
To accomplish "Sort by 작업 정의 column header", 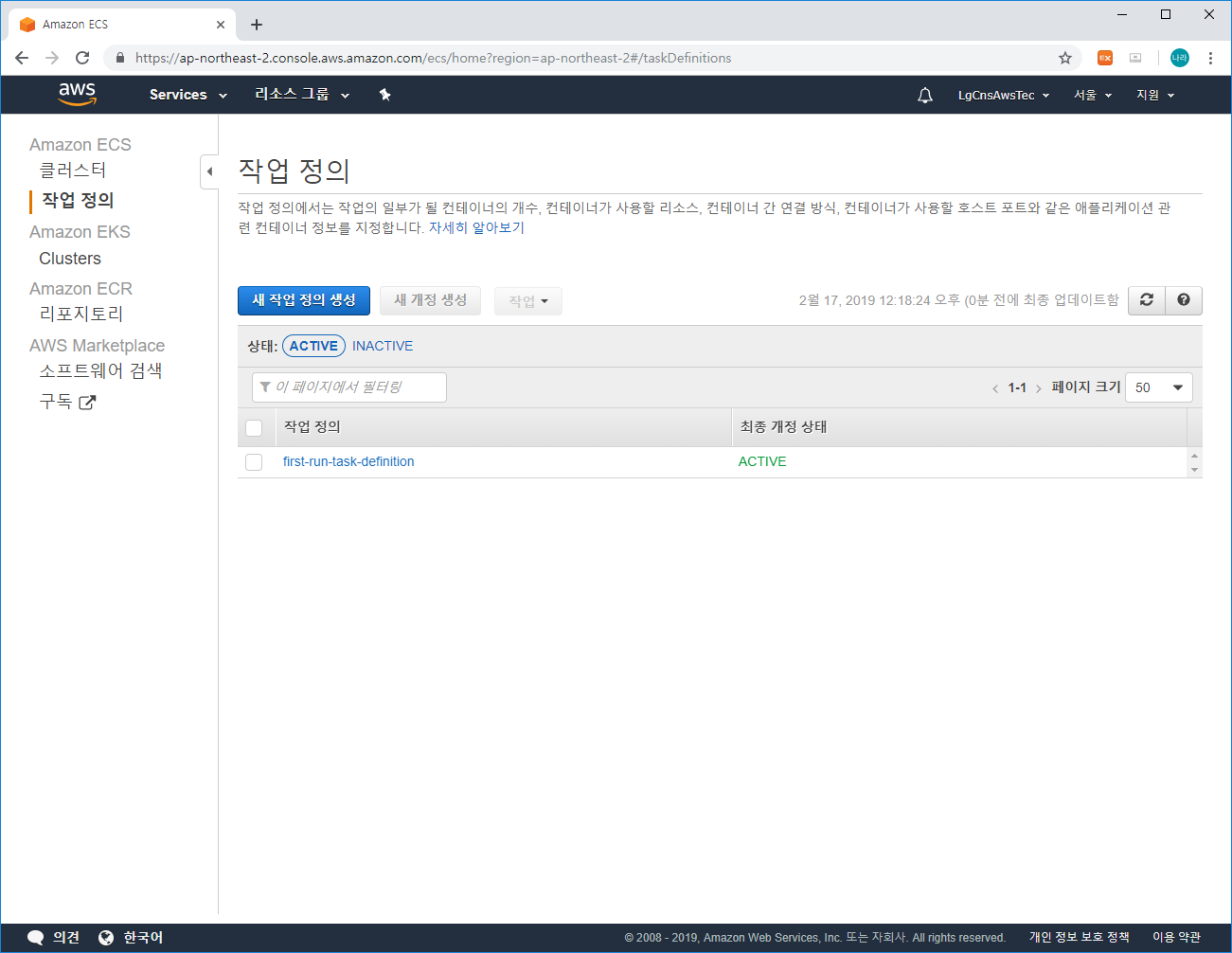I will coord(312,427).
